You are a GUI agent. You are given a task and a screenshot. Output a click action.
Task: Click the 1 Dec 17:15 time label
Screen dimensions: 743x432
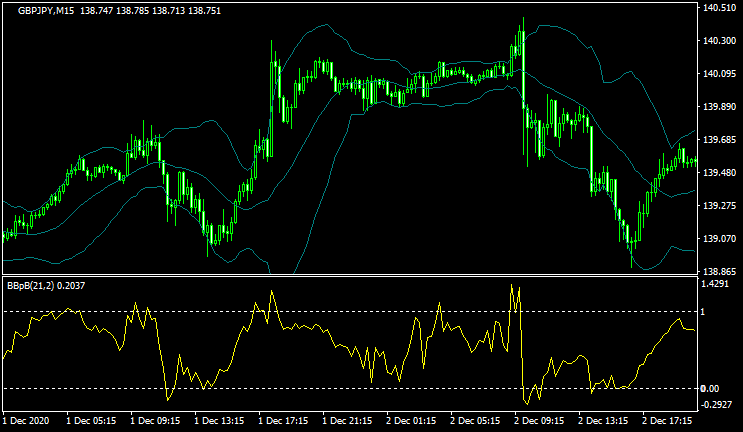(x=283, y=421)
